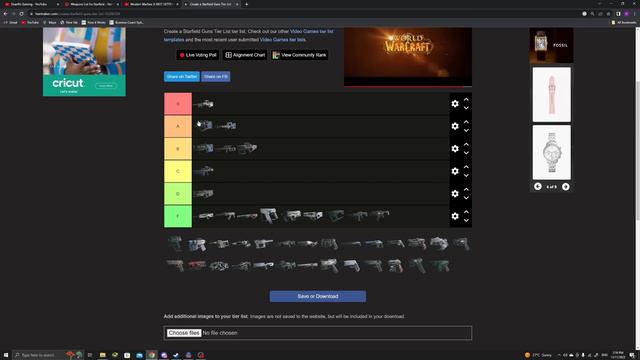Move the C tier row up with its arrow

point(466,167)
